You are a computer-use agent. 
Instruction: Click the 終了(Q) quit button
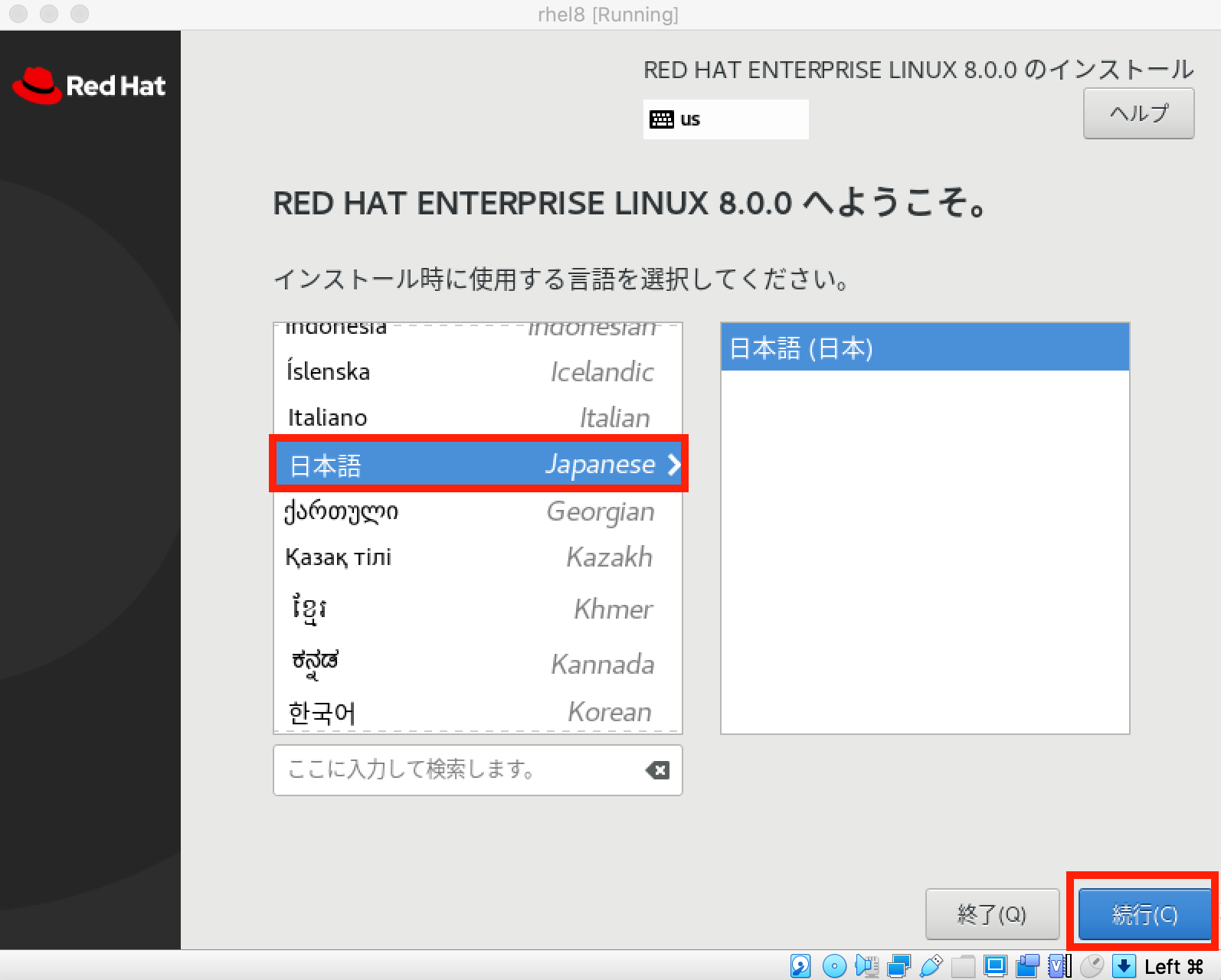pyautogui.click(x=992, y=914)
